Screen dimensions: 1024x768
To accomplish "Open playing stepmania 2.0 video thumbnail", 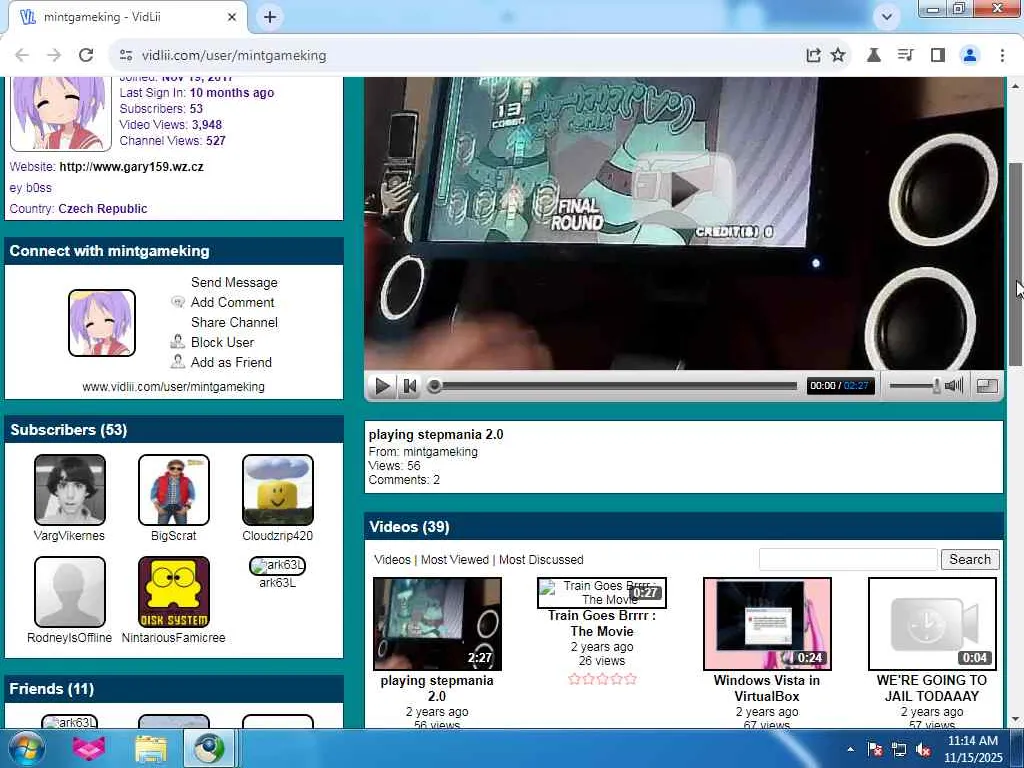I will (438, 624).
